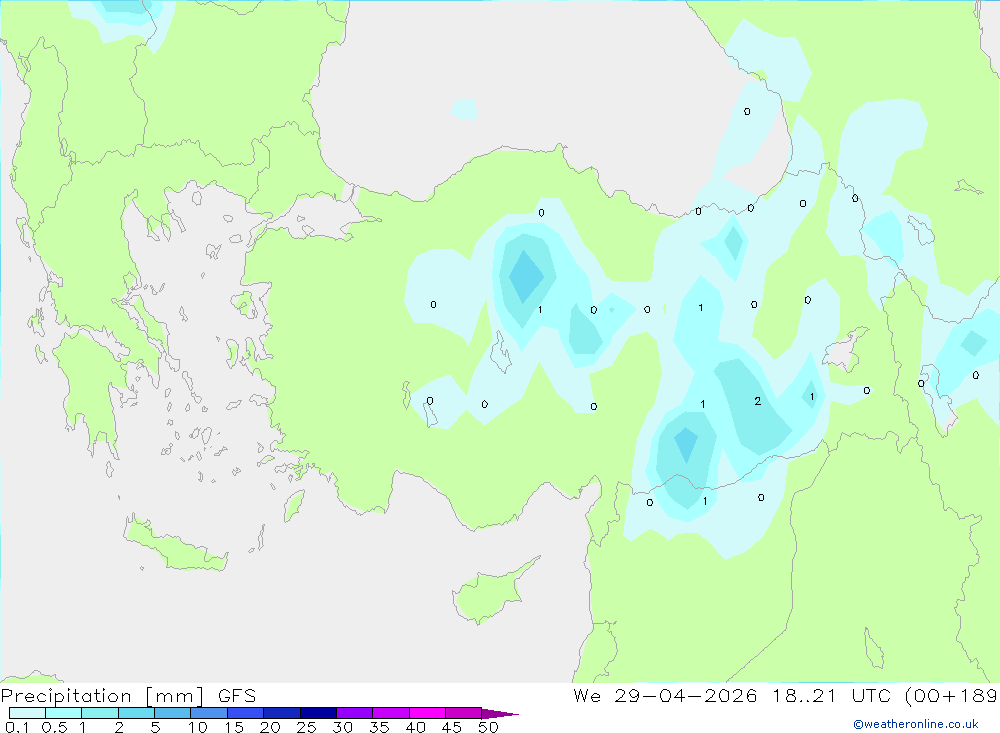
Task: Click the '2' precipitation value on map
Action: [x=758, y=401]
